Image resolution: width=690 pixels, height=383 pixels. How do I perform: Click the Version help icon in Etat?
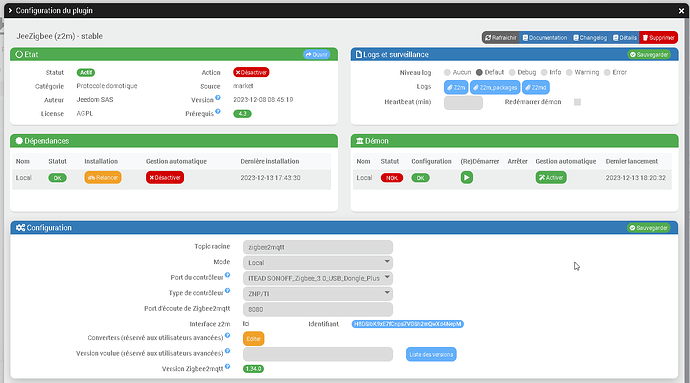(x=217, y=98)
